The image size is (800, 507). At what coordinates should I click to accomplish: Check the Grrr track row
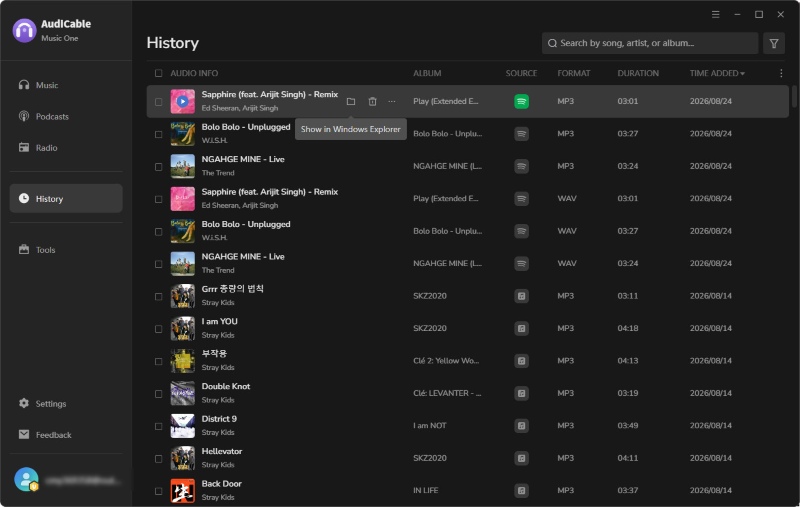click(159, 297)
